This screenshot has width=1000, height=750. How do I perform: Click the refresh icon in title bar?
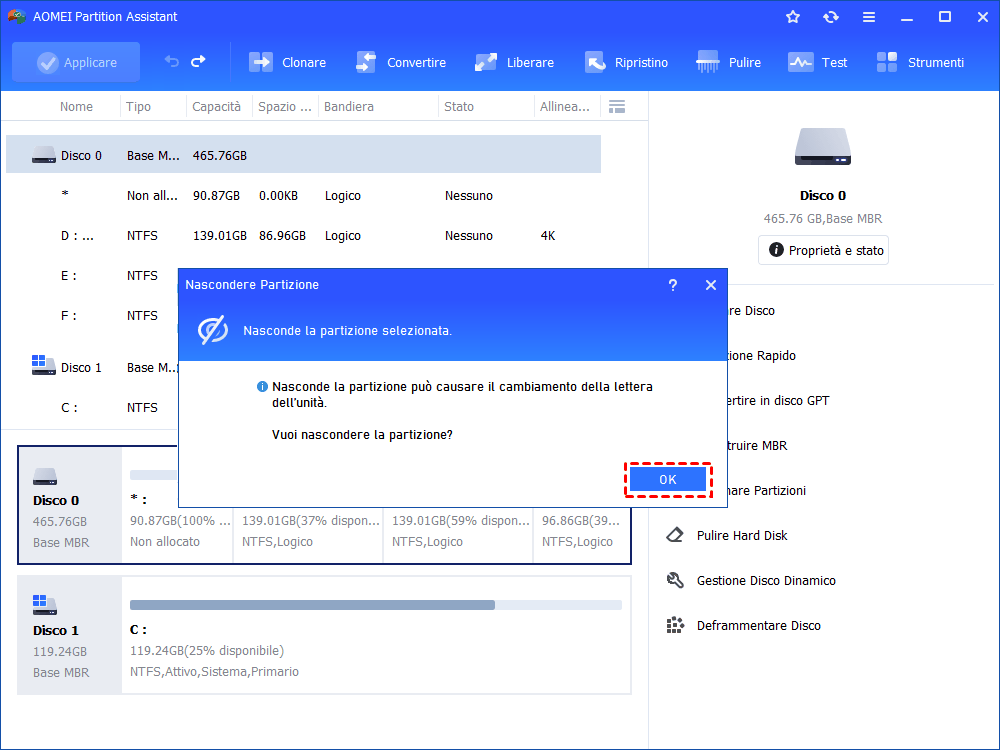click(x=830, y=17)
